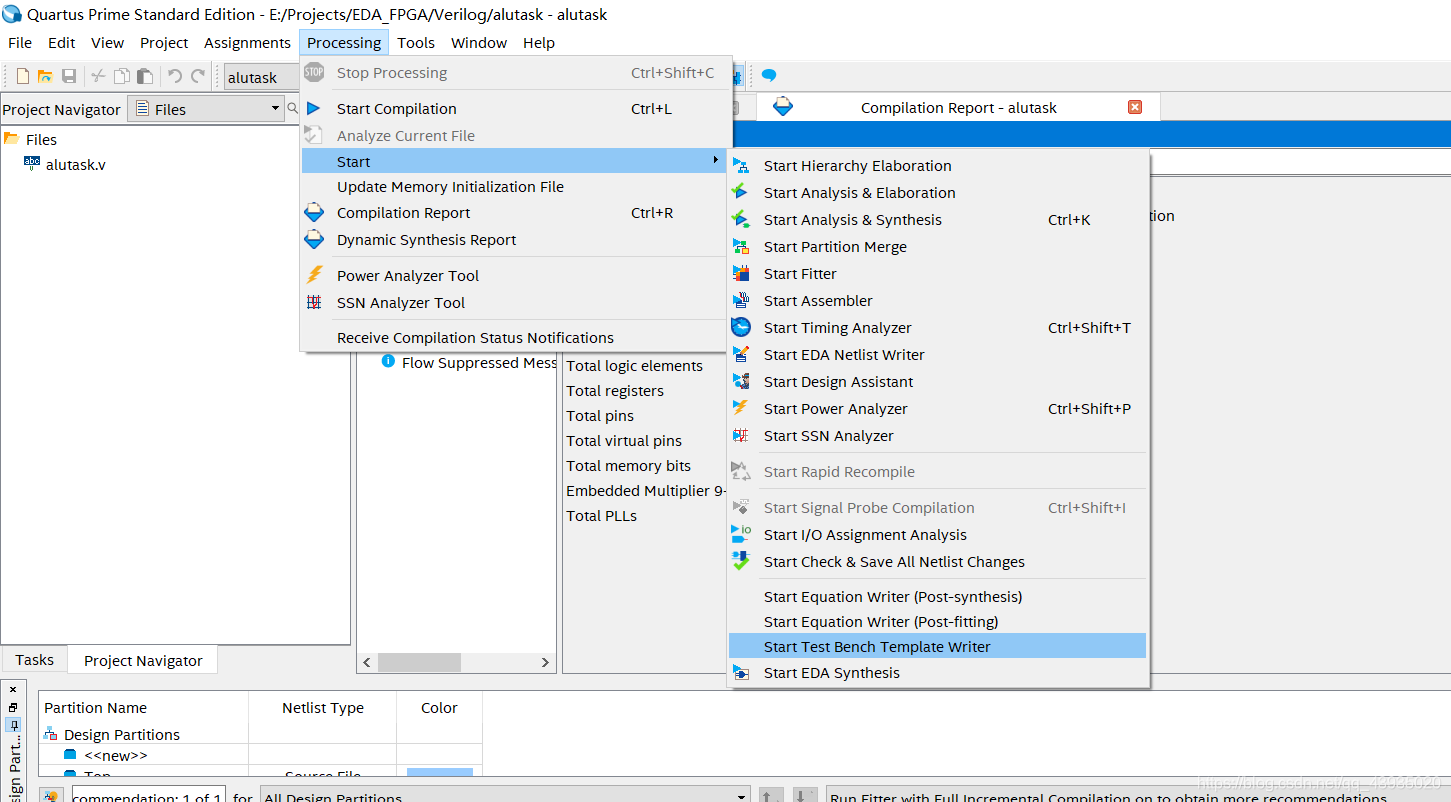Launch the Start Timing Analyzer action
1451x802 pixels.
[837, 327]
